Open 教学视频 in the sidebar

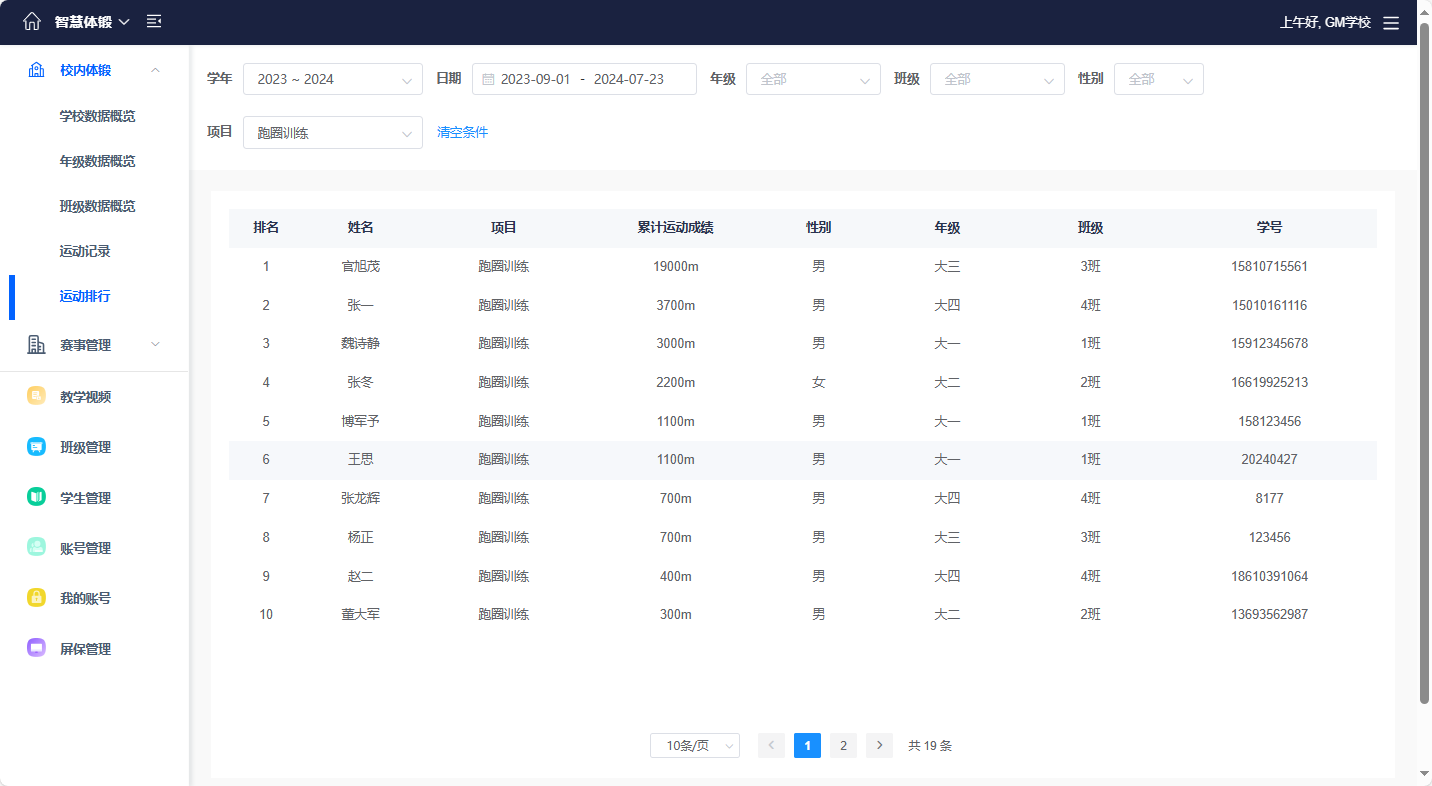[x=85, y=397]
